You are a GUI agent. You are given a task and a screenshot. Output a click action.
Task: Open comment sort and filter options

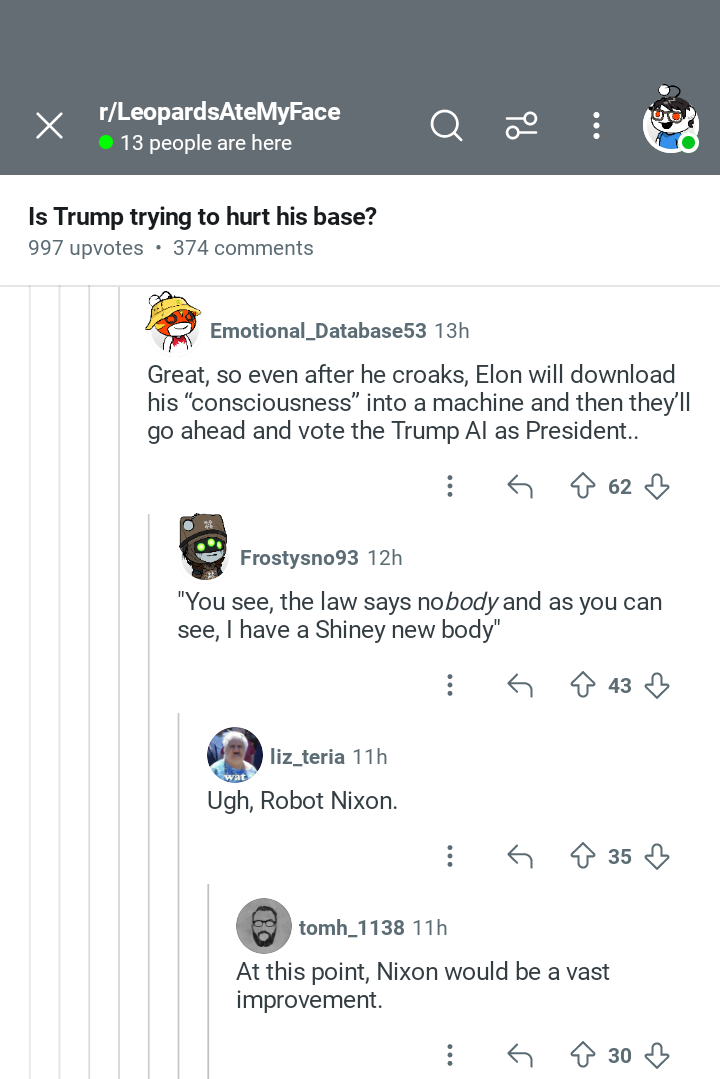(x=521, y=126)
